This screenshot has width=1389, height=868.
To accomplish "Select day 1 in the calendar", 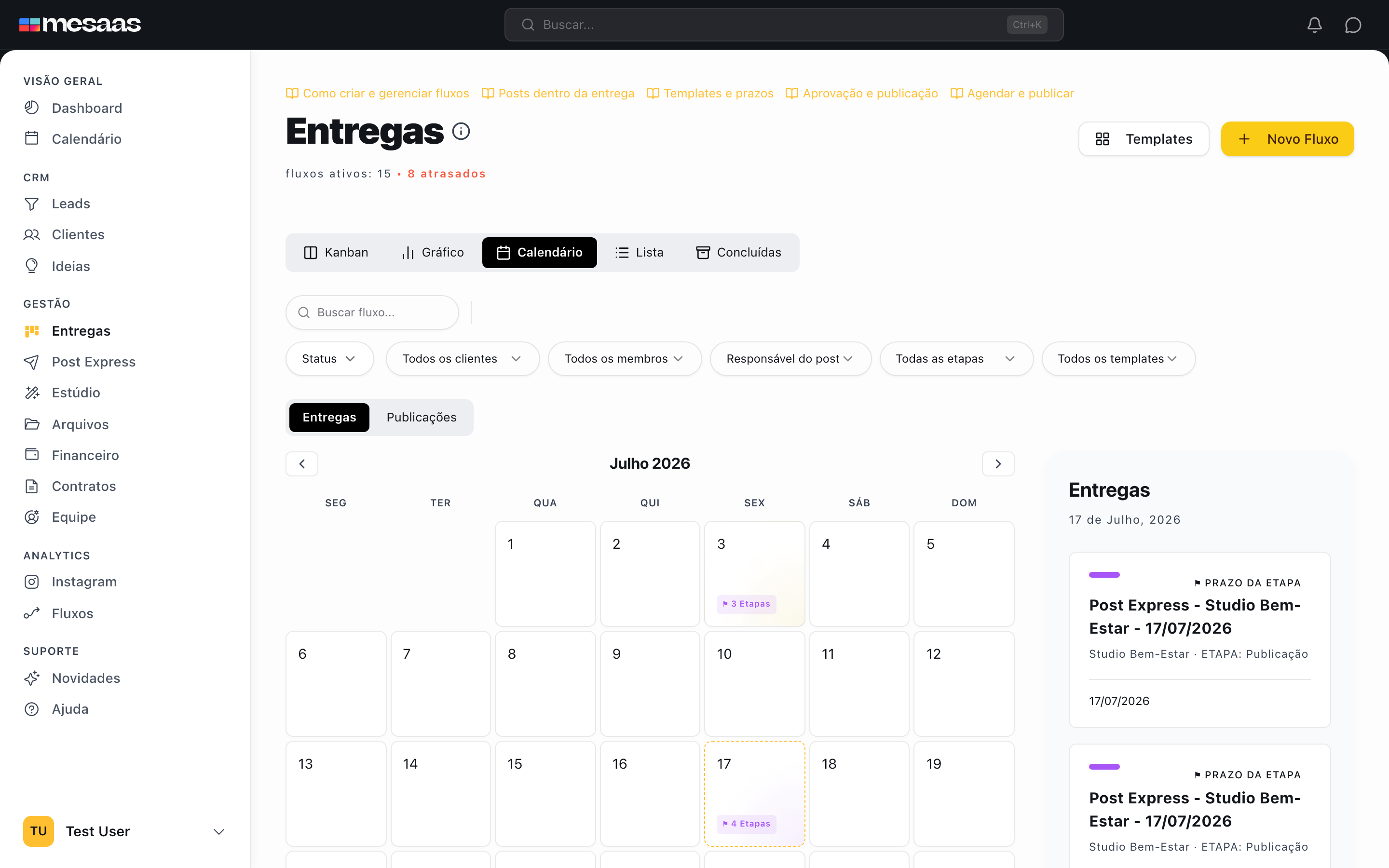I will (545, 573).
